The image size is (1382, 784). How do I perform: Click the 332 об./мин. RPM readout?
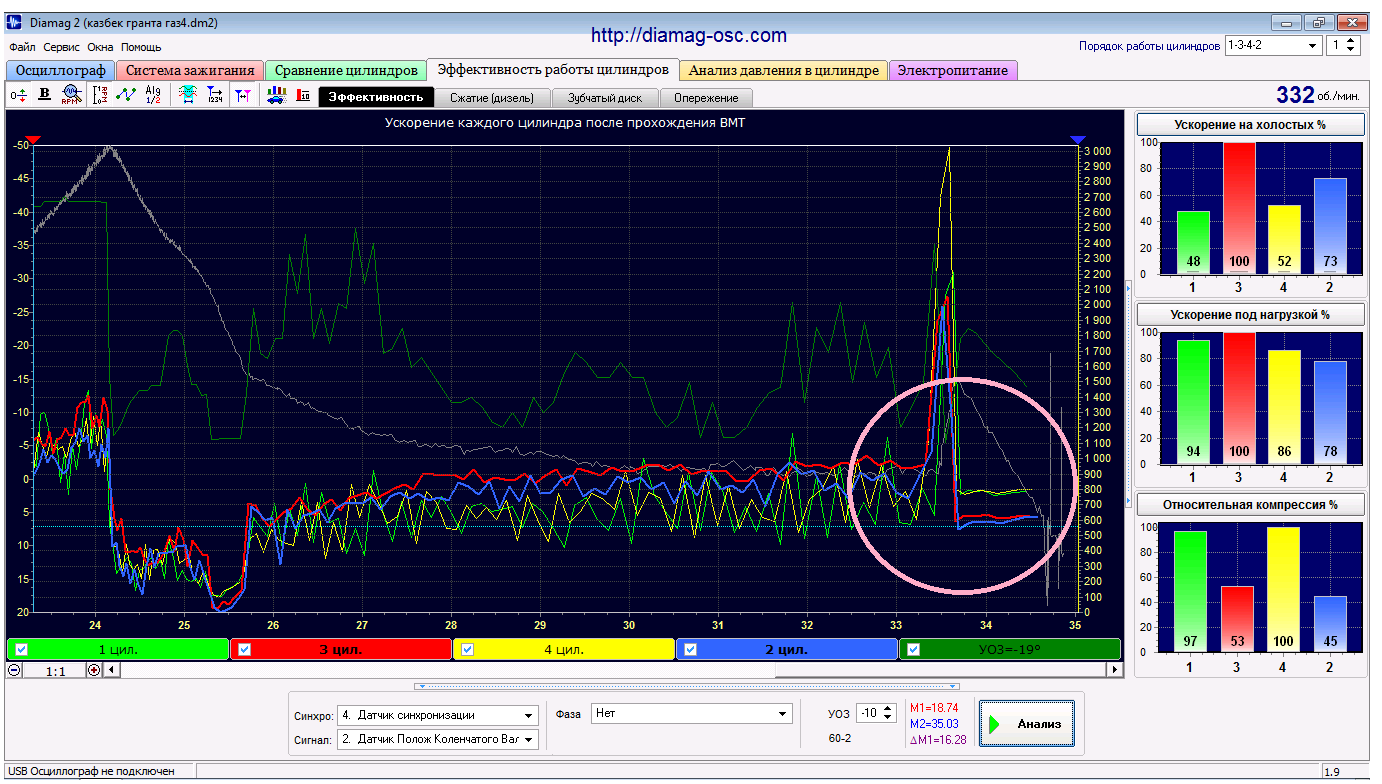[x=1319, y=95]
